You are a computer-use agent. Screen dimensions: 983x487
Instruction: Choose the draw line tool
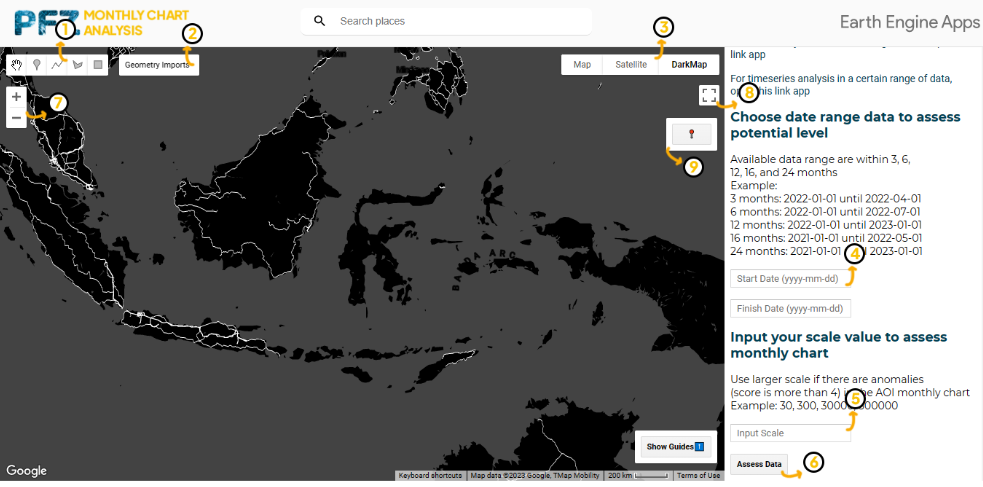[x=57, y=65]
